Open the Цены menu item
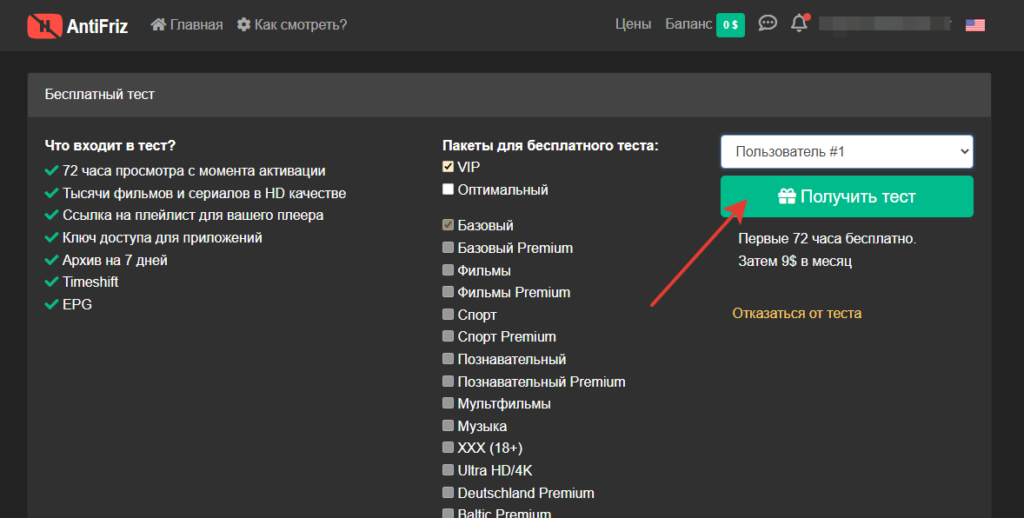Viewport: 1024px width, 518px height. coord(633,24)
